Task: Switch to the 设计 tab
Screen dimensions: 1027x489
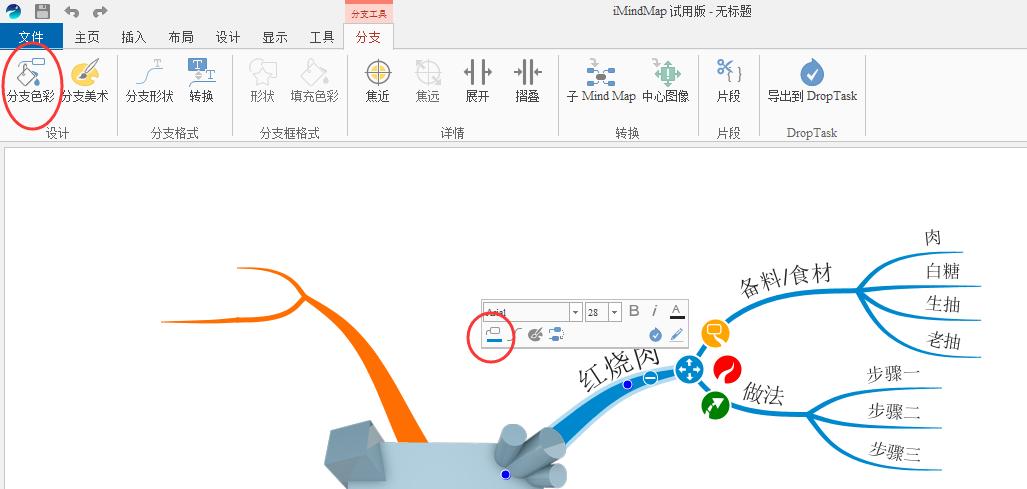Action: pos(228,37)
